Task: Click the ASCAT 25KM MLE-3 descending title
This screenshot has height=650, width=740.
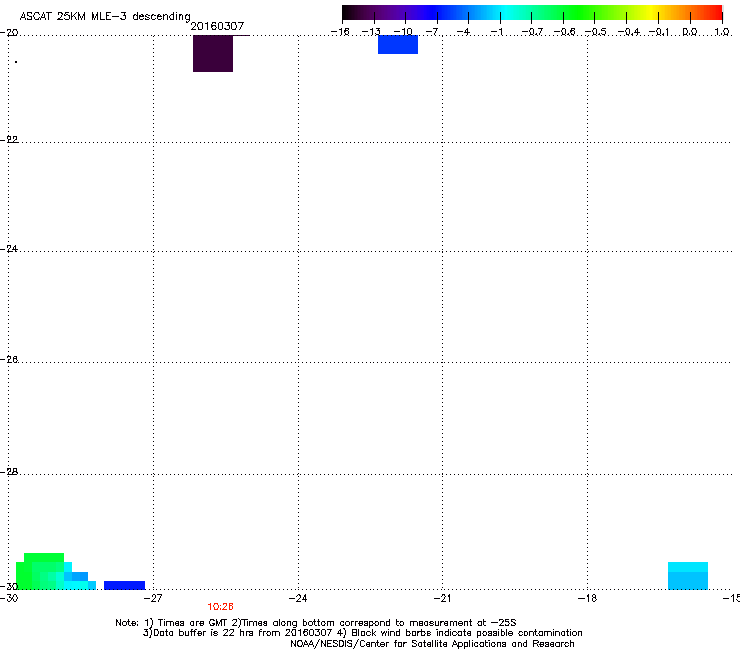Action: pyautogui.click(x=105, y=16)
